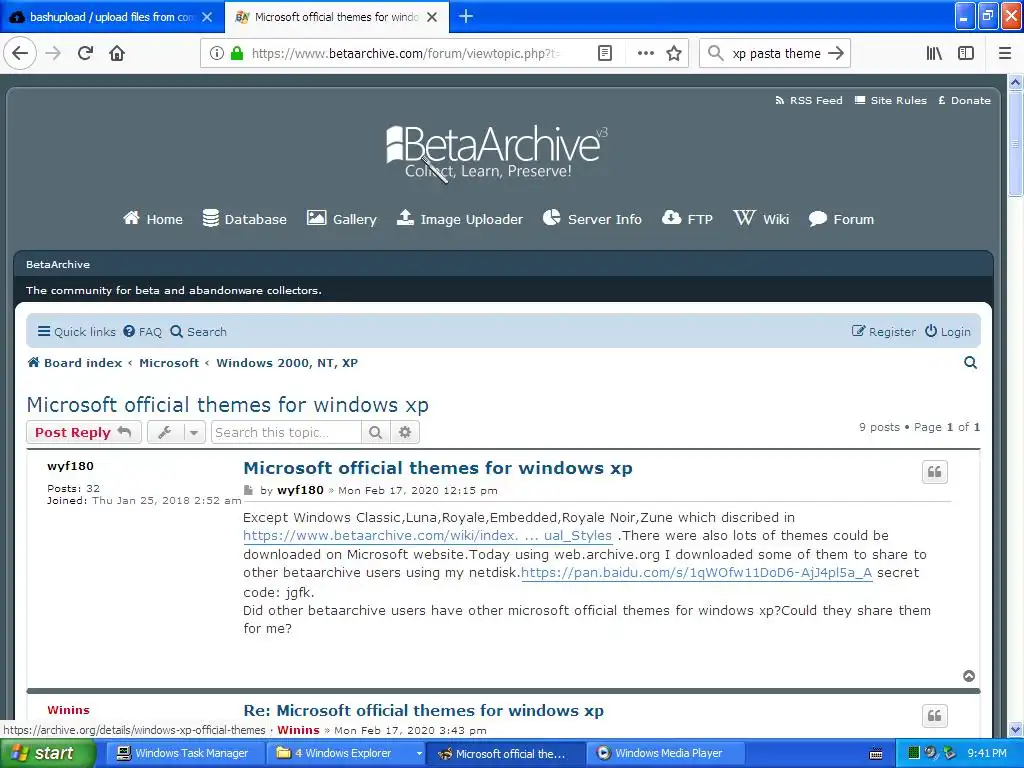This screenshot has height=768, width=1024.
Task: Bookmark this page with star icon
Action: point(674,53)
